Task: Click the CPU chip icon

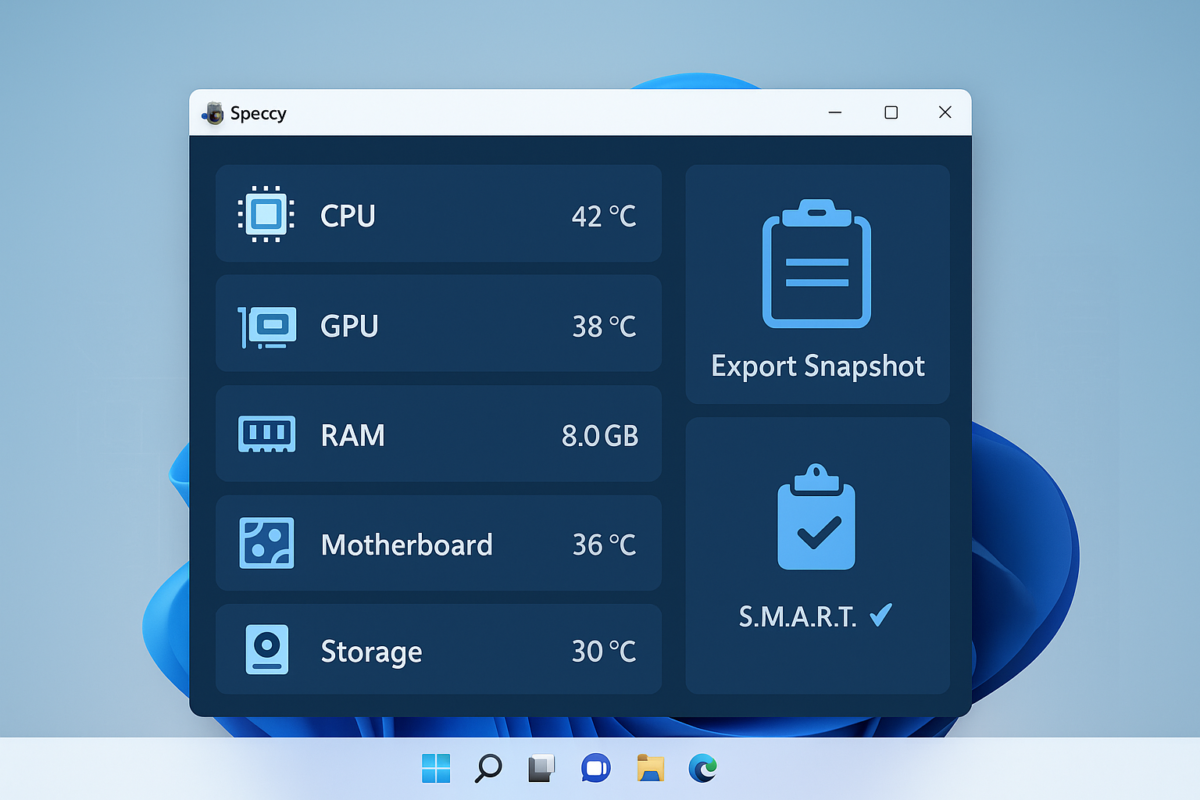Action: pyautogui.click(x=265, y=214)
